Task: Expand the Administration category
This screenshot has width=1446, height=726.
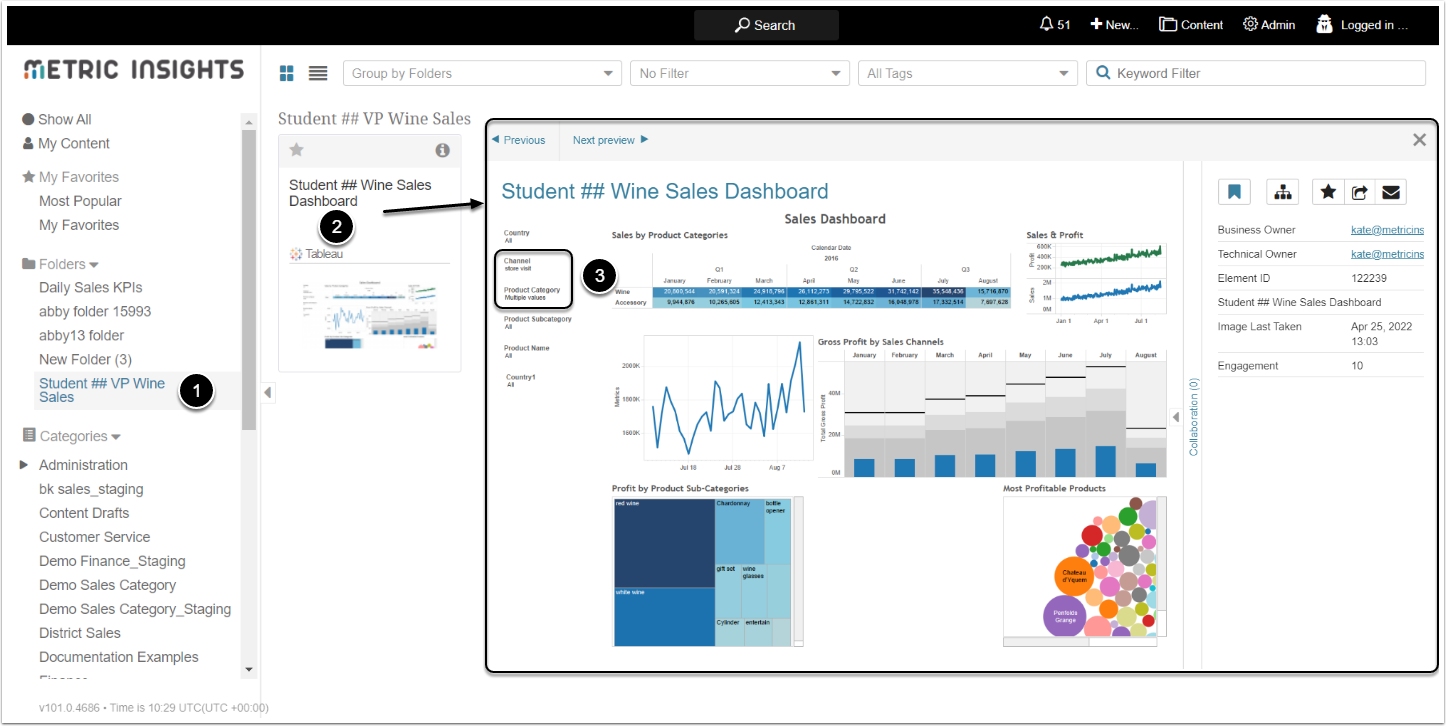Action: point(25,465)
